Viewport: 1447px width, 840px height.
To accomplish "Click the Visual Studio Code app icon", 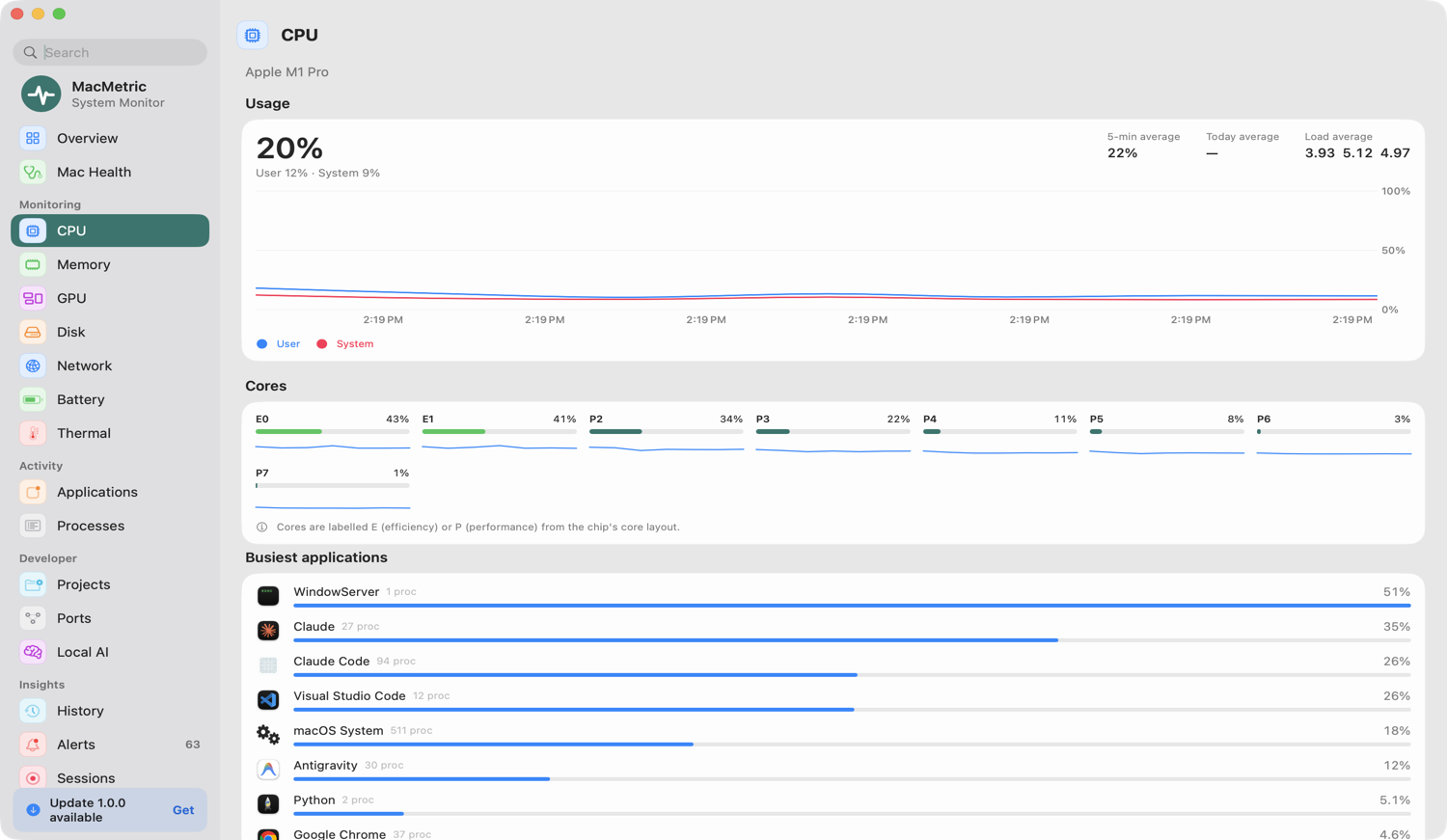I will pyautogui.click(x=268, y=700).
